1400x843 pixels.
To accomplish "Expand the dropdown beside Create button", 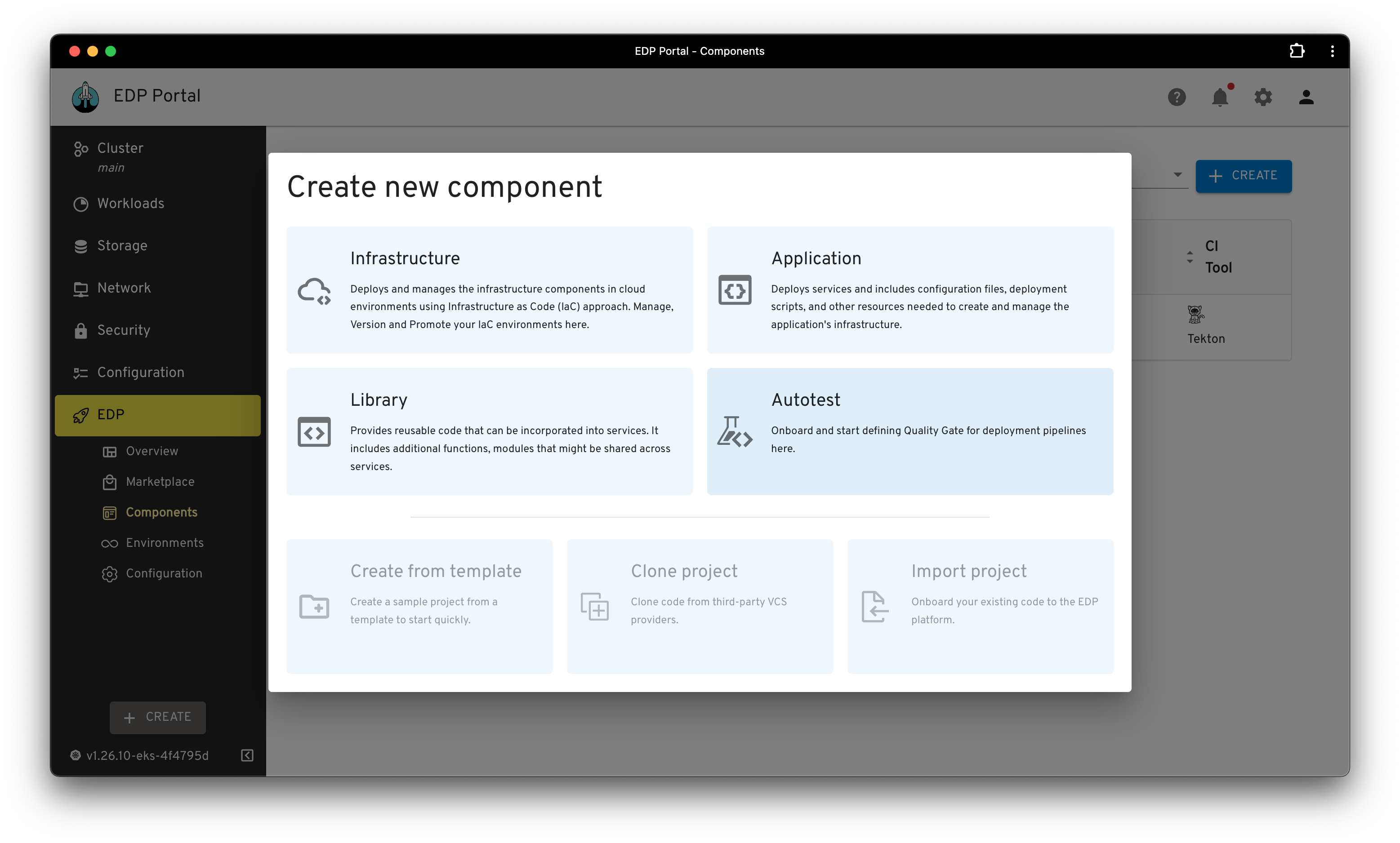I will pos(1177,175).
